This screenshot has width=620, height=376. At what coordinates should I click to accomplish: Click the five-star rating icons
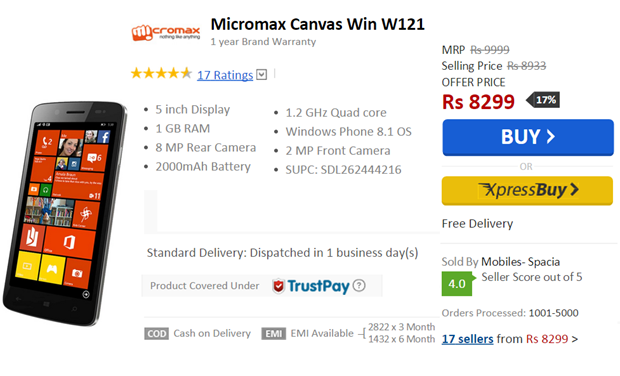[x=161, y=74]
